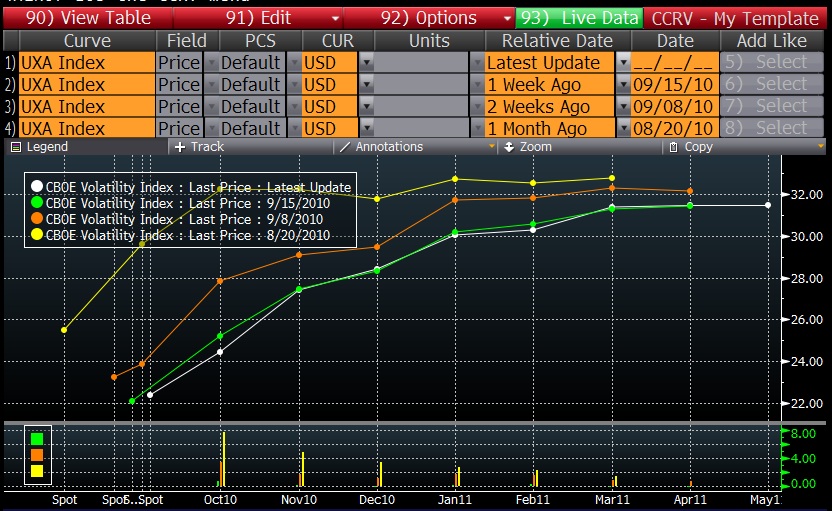
Task: Click the Legend panel icon
Action: [16, 147]
